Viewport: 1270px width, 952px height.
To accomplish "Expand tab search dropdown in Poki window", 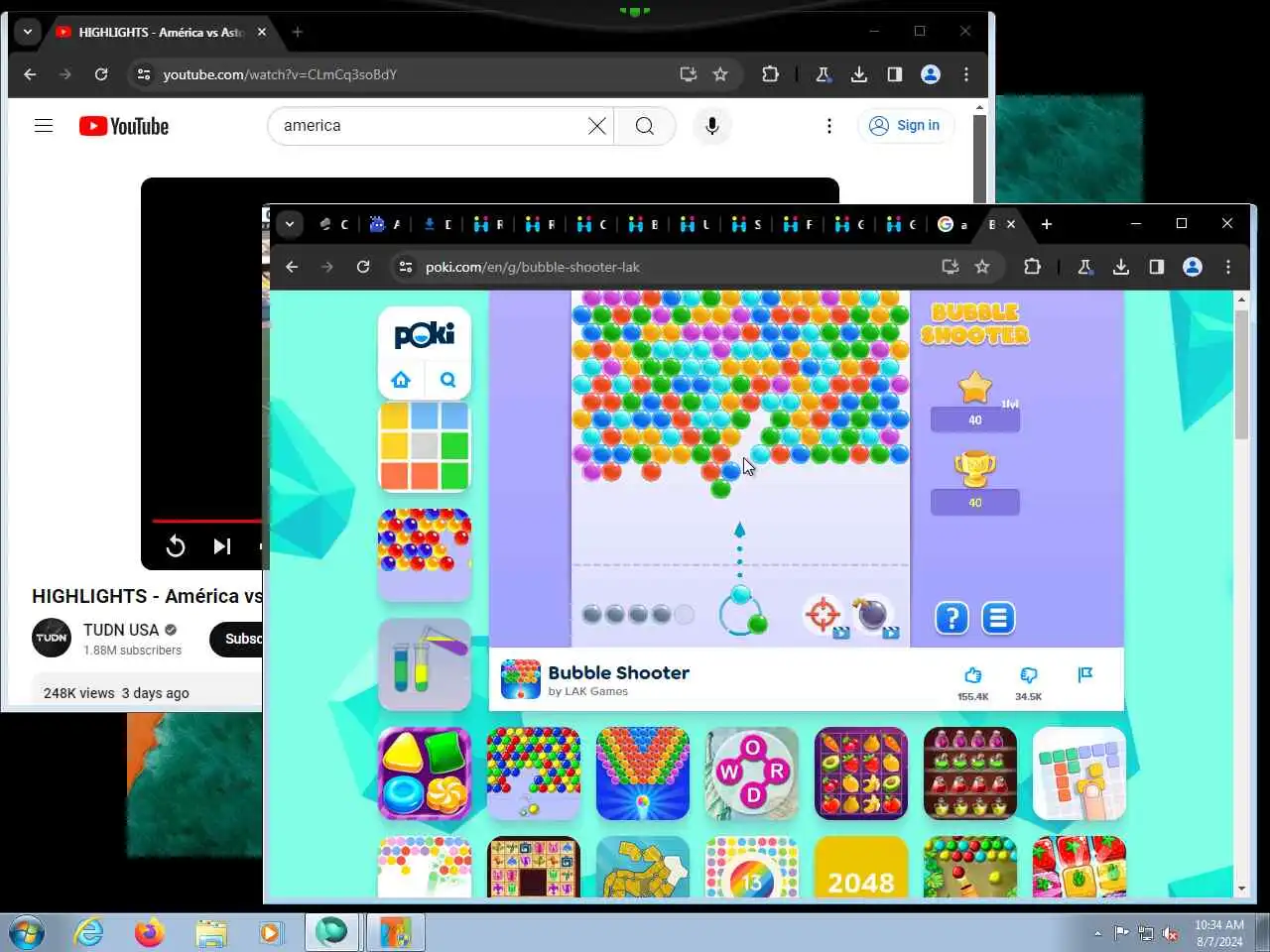I will [290, 224].
